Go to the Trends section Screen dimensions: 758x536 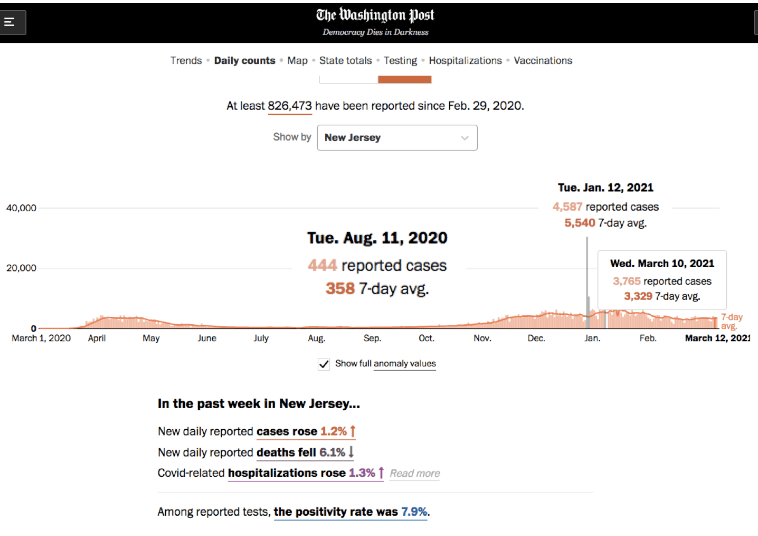(x=186, y=61)
